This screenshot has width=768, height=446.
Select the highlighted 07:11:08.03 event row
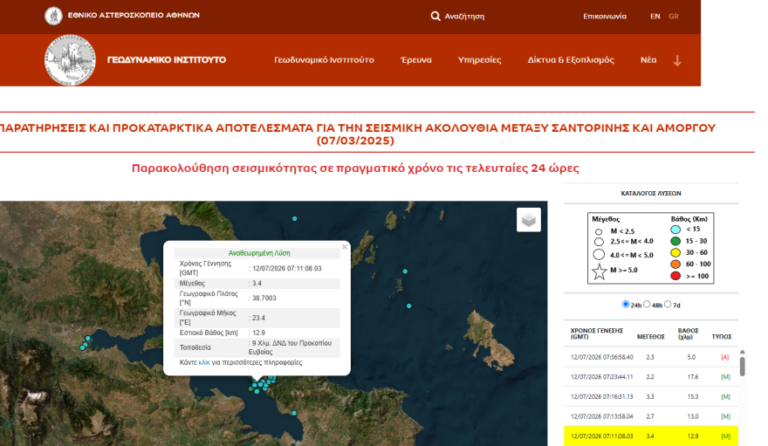(651, 436)
